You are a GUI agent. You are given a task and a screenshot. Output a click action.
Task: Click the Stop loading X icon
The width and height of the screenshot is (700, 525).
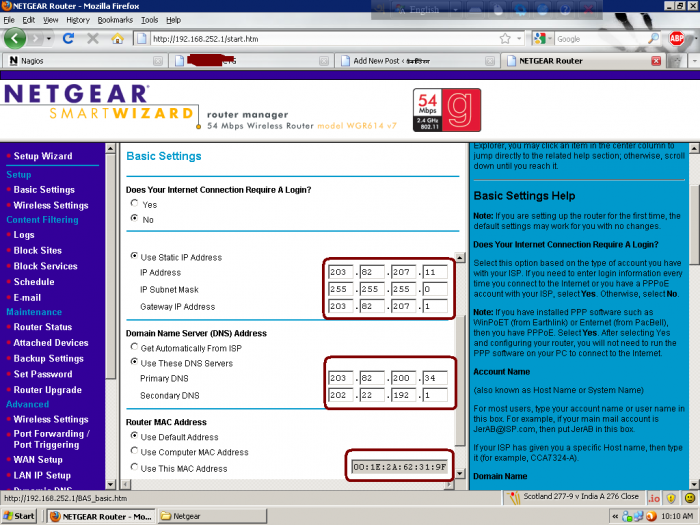(93, 38)
